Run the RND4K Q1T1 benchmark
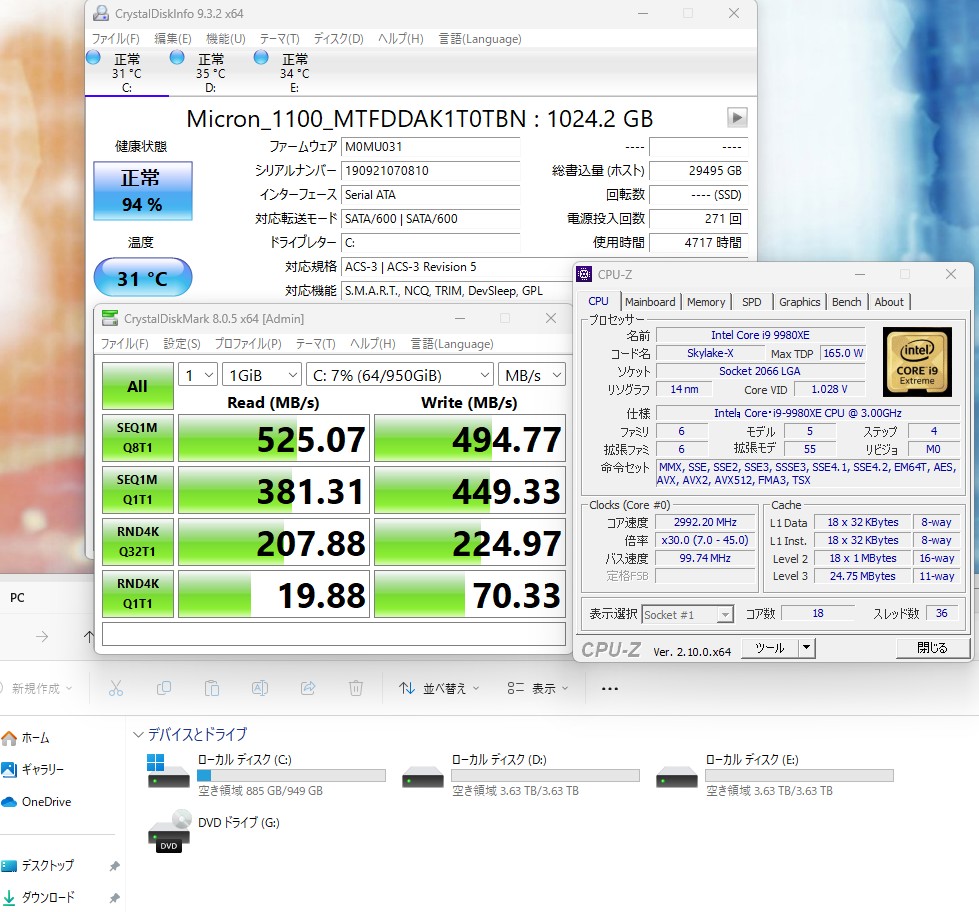This screenshot has width=979, height=912. (137, 593)
